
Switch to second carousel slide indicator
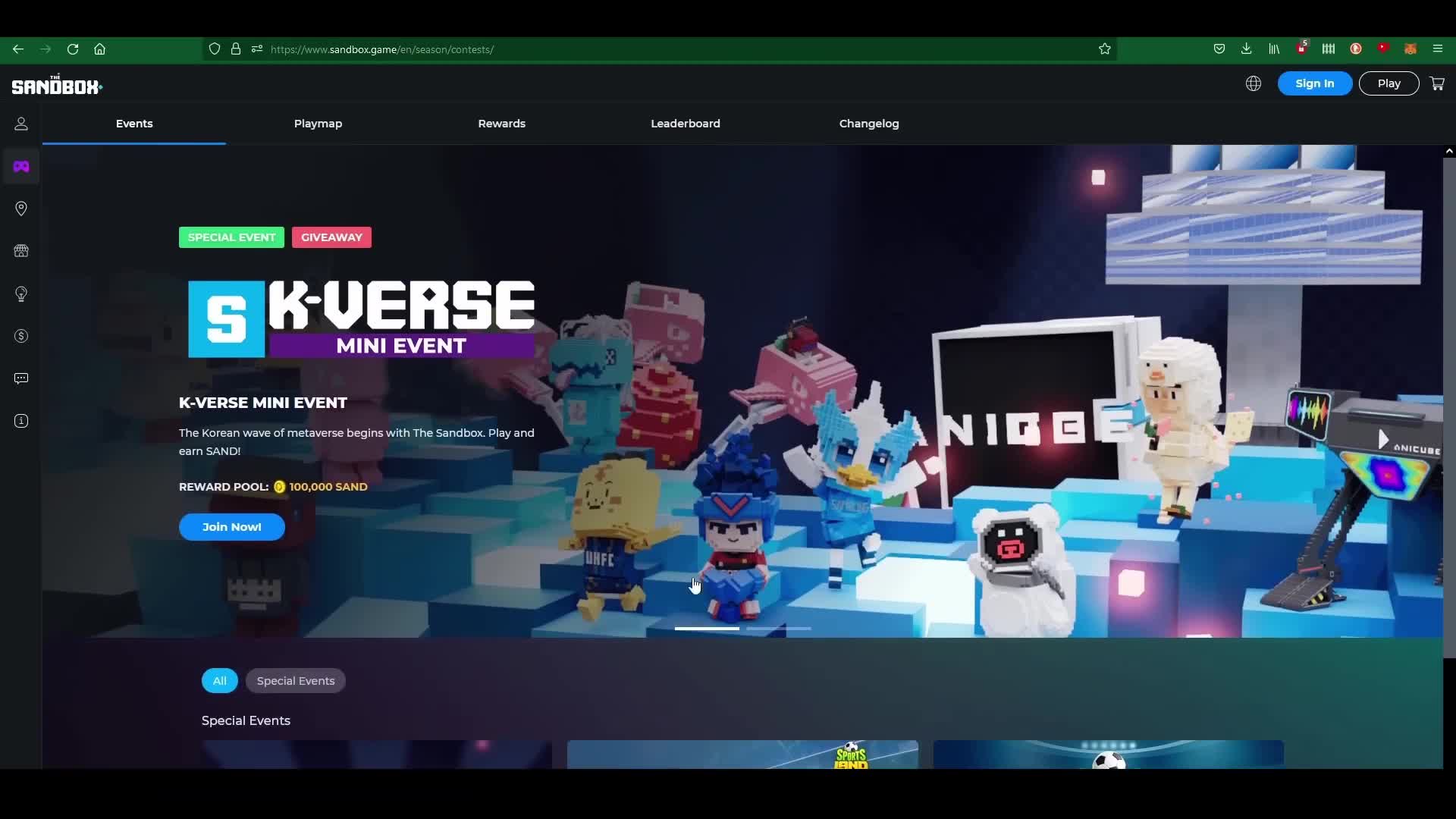779,629
